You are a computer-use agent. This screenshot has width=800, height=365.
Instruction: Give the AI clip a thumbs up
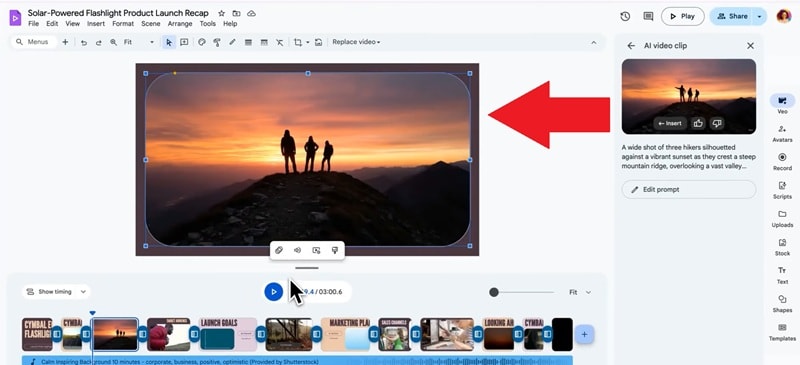click(x=697, y=123)
